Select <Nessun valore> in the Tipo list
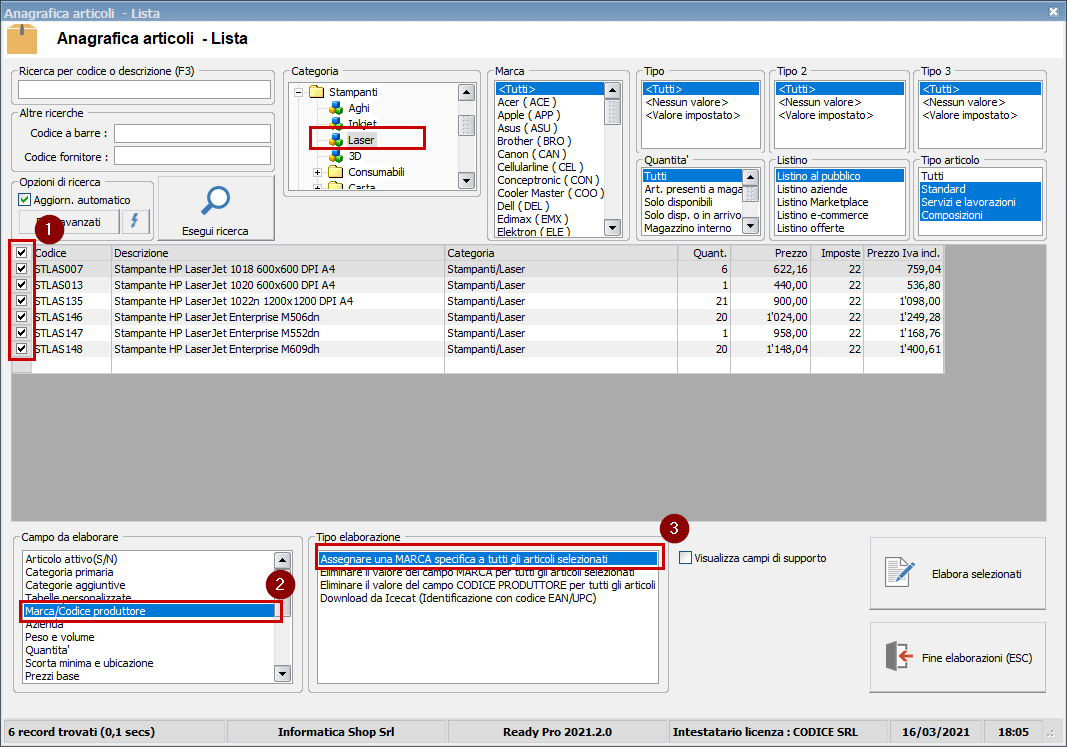This screenshot has width=1067, height=747. coord(687,102)
